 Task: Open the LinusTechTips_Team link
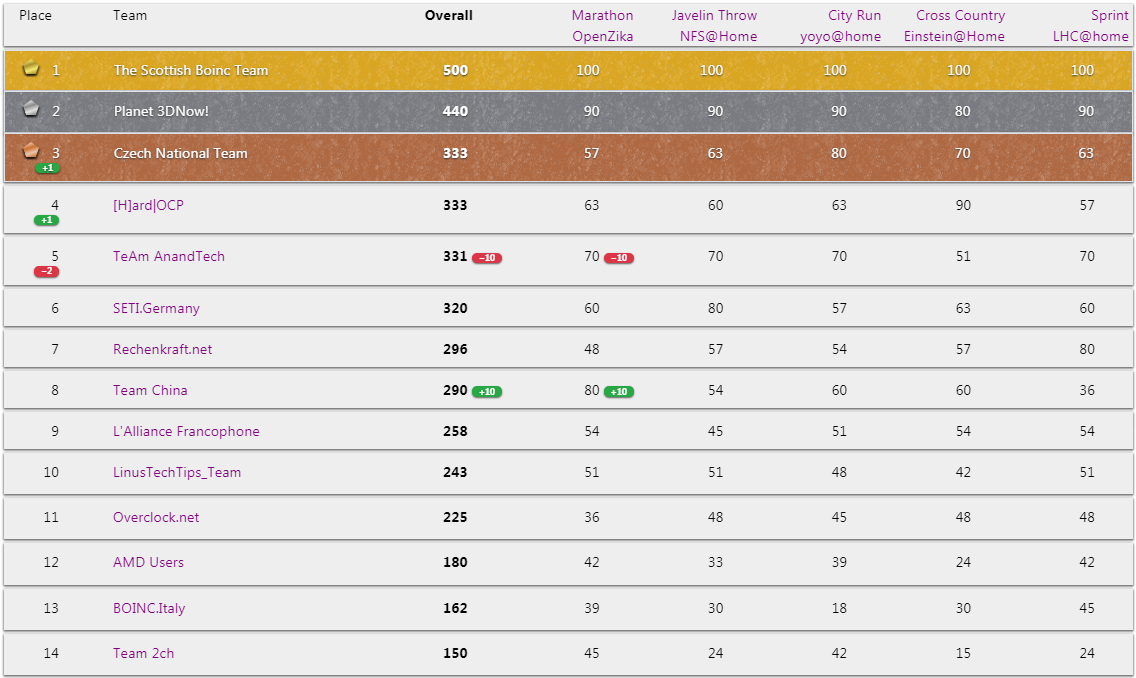pyautogui.click(x=177, y=472)
